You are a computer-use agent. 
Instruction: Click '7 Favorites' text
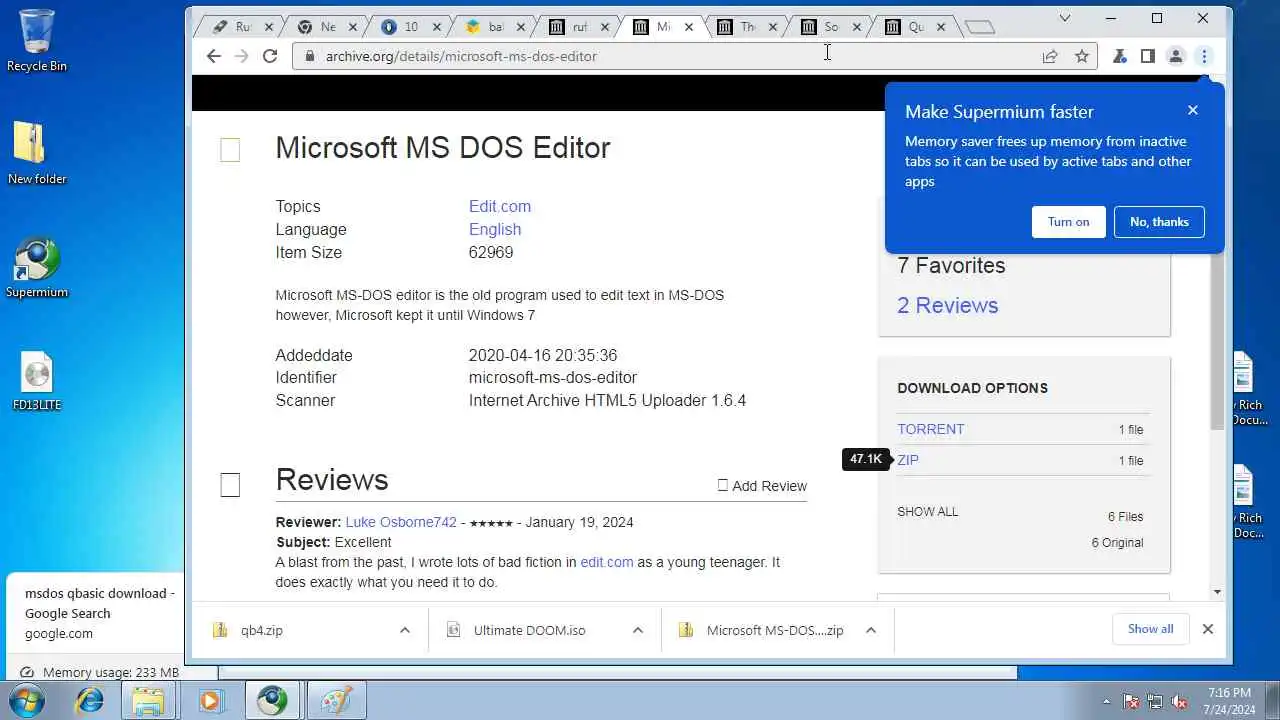(951, 265)
